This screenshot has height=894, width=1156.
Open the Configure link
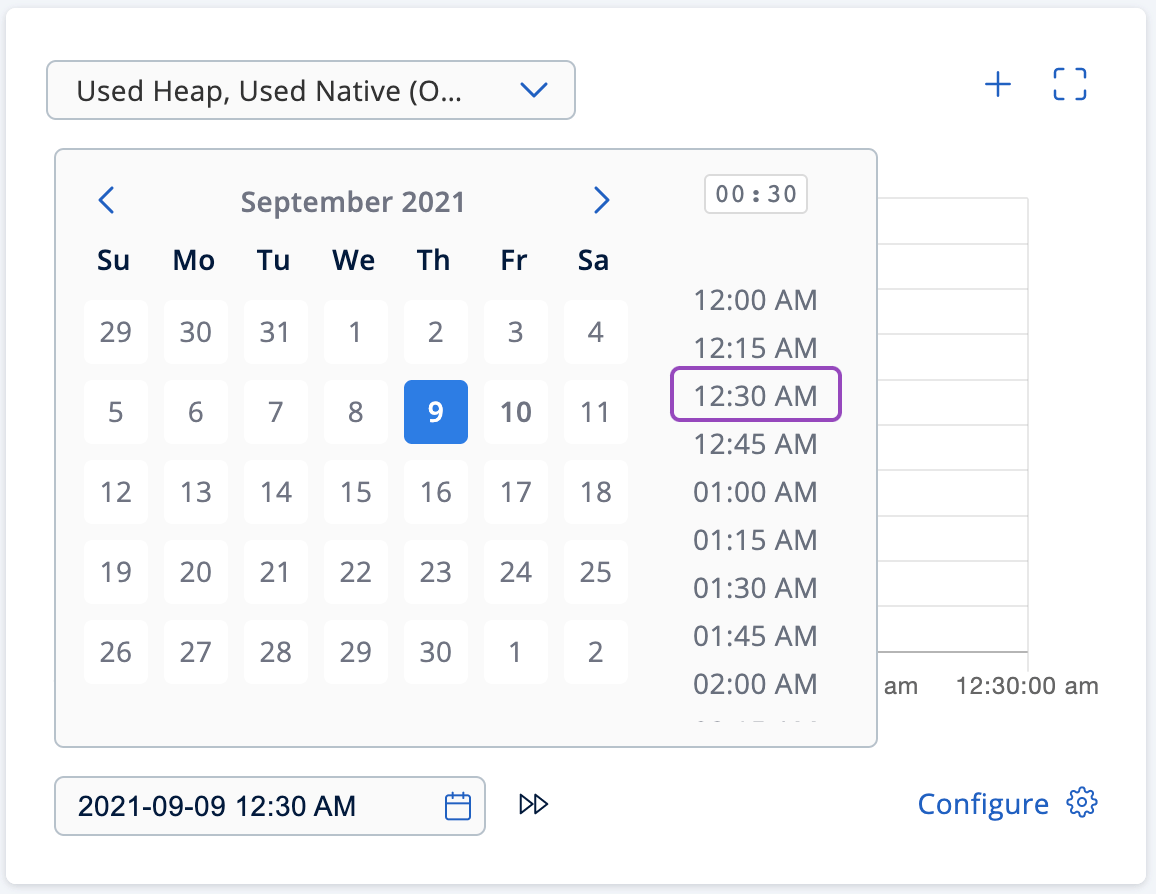point(983,804)
